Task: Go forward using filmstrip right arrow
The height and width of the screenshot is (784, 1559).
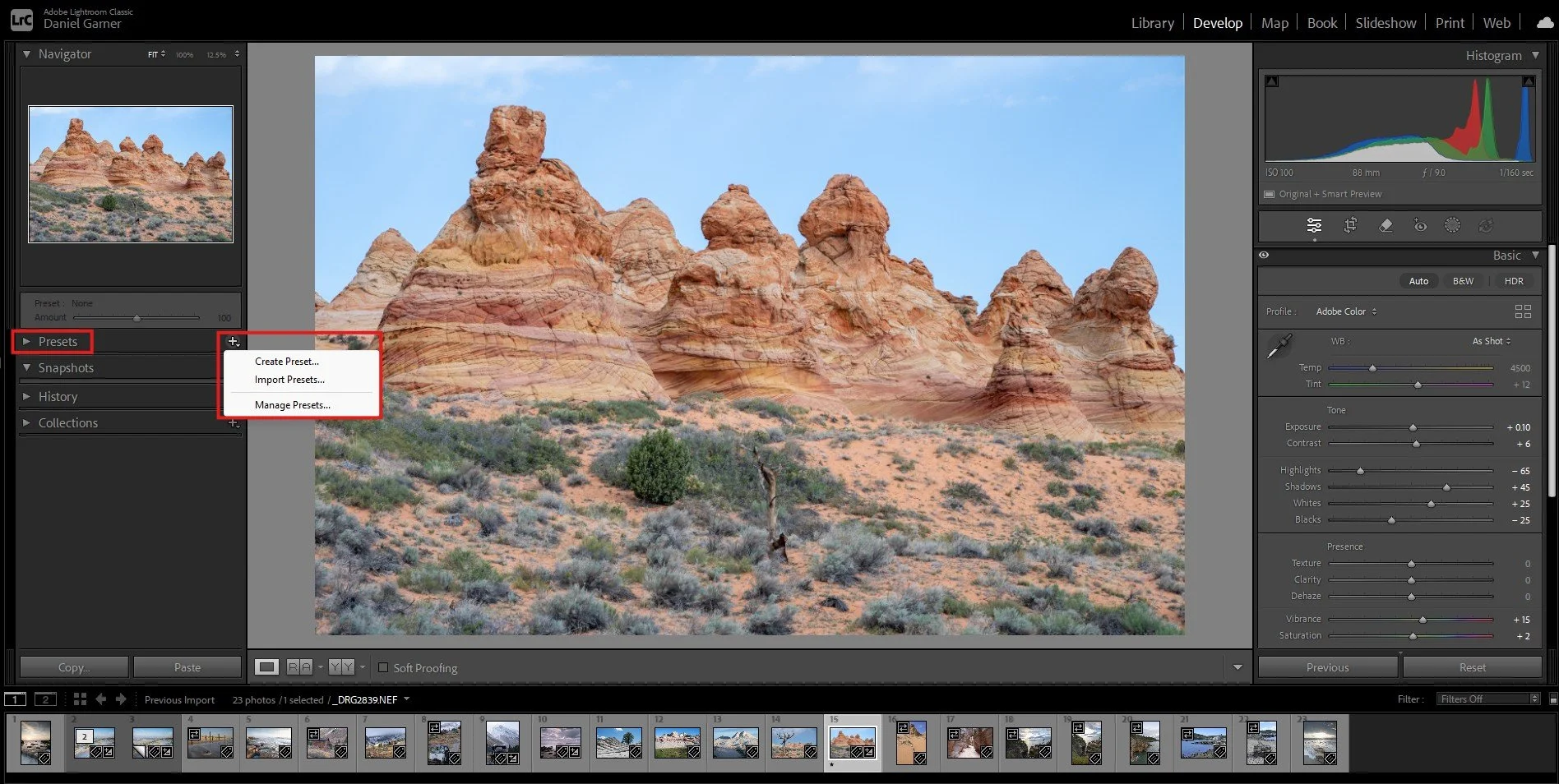Action: click(121, 699)
